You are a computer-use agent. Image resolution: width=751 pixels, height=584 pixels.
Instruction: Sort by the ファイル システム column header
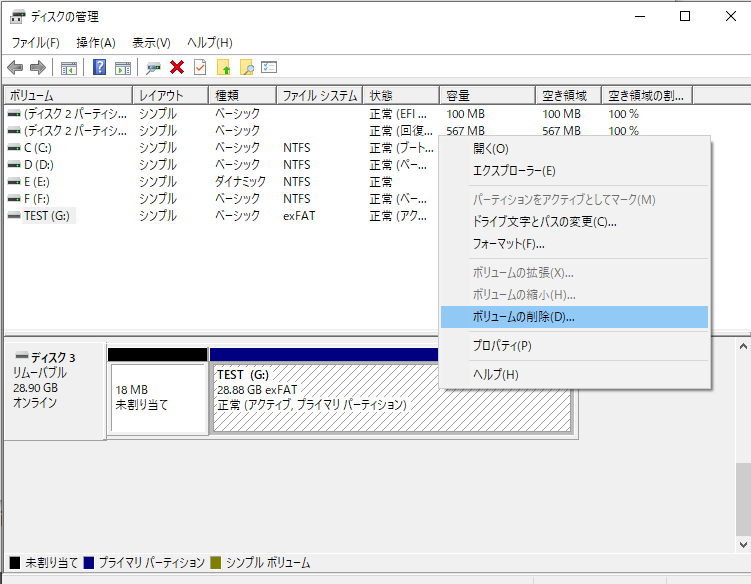tap(320, 96)
